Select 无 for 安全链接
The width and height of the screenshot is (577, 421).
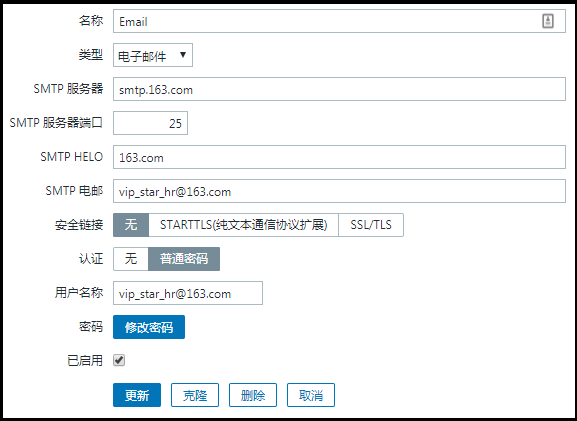tap(131, 225)
